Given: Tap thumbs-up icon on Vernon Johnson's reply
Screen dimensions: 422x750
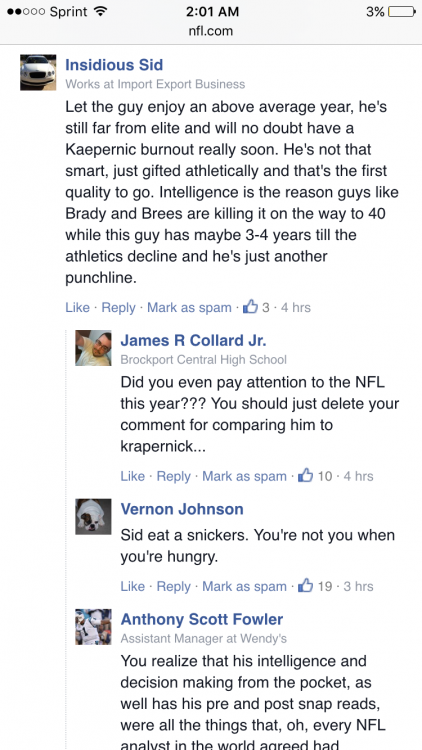Looking at the screenshot, I should (x=305, y=585).
